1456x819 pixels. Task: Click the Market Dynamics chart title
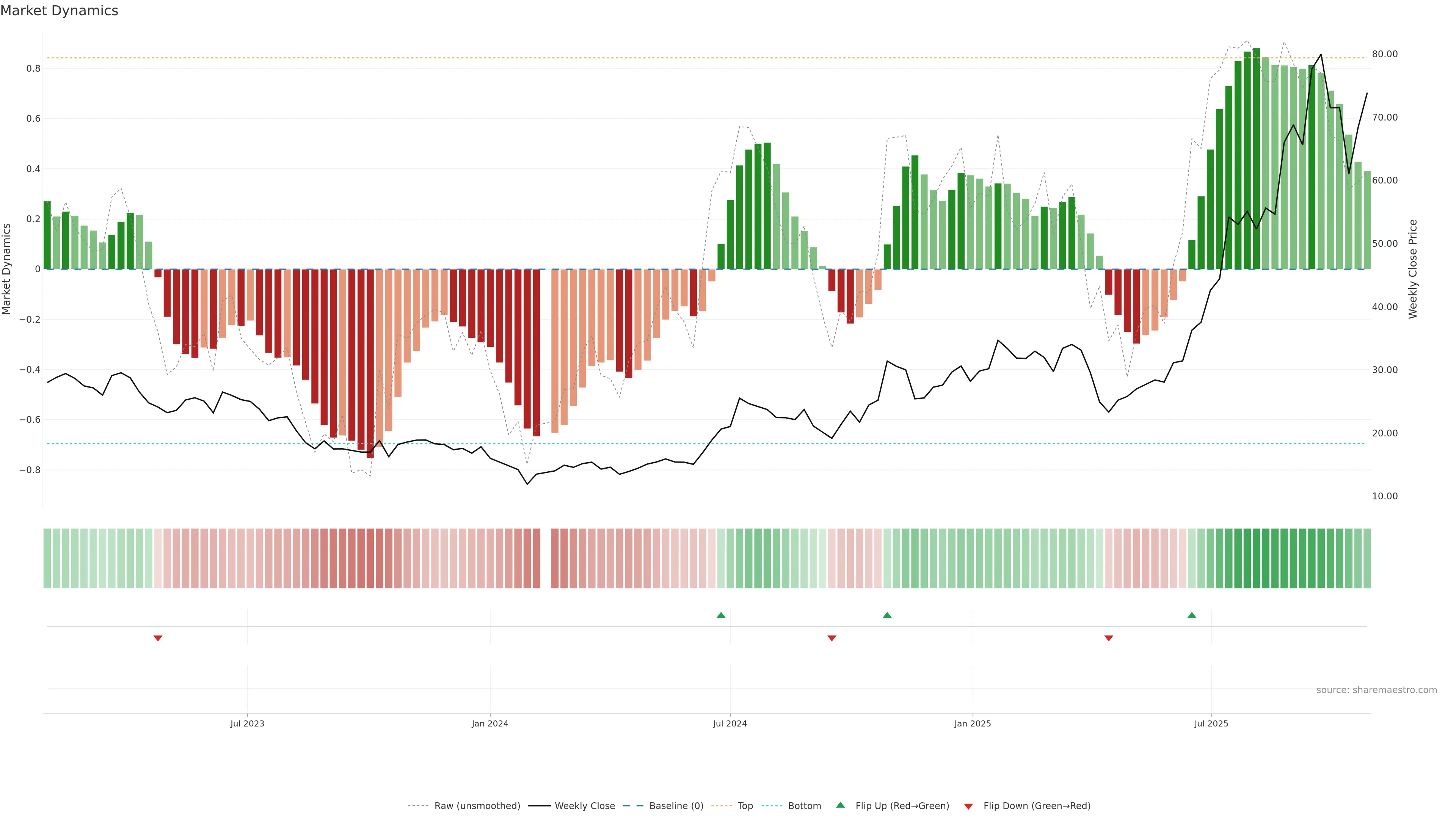[60, 11]
